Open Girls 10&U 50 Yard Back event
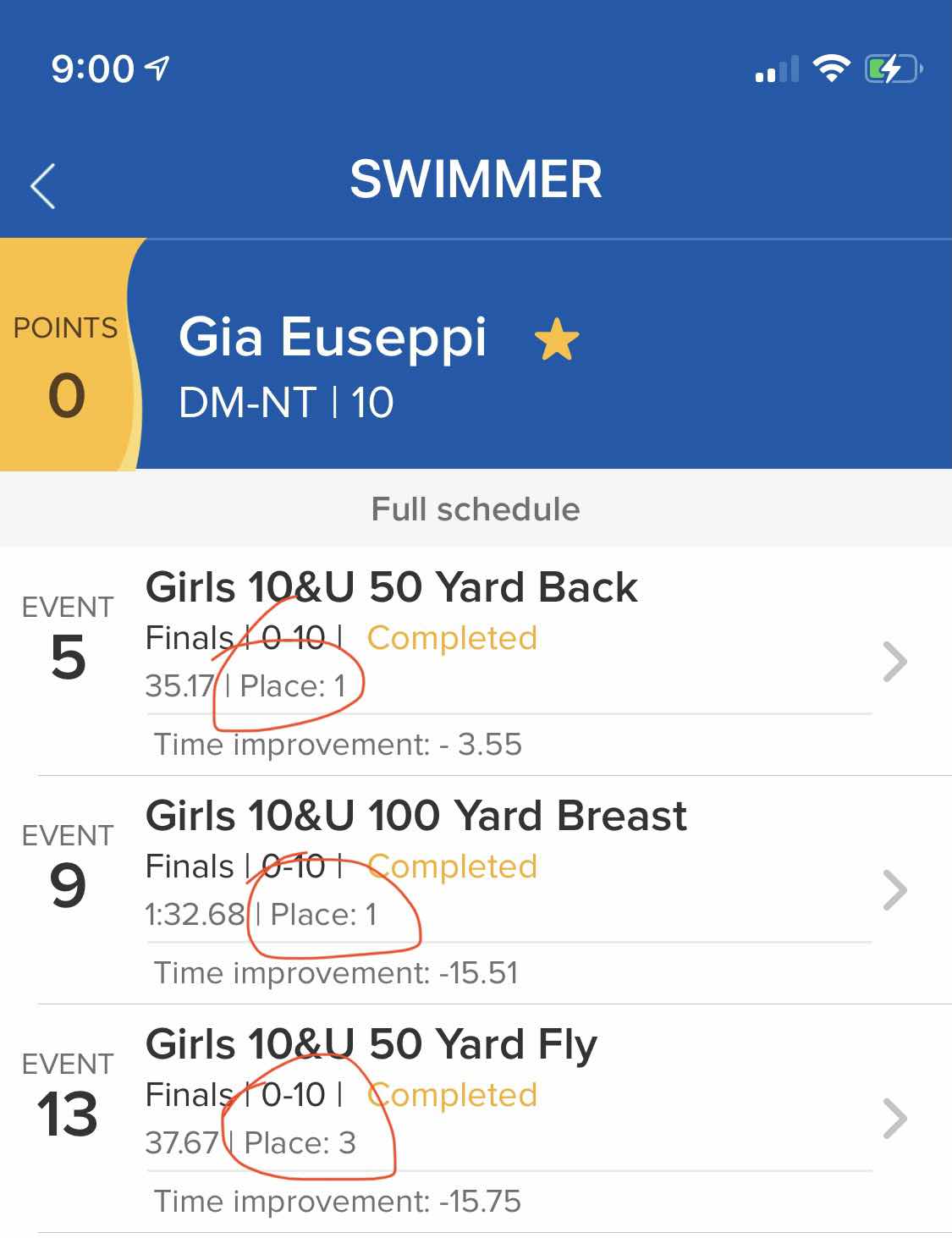The image size is (952, 1238). click(391, 587)
